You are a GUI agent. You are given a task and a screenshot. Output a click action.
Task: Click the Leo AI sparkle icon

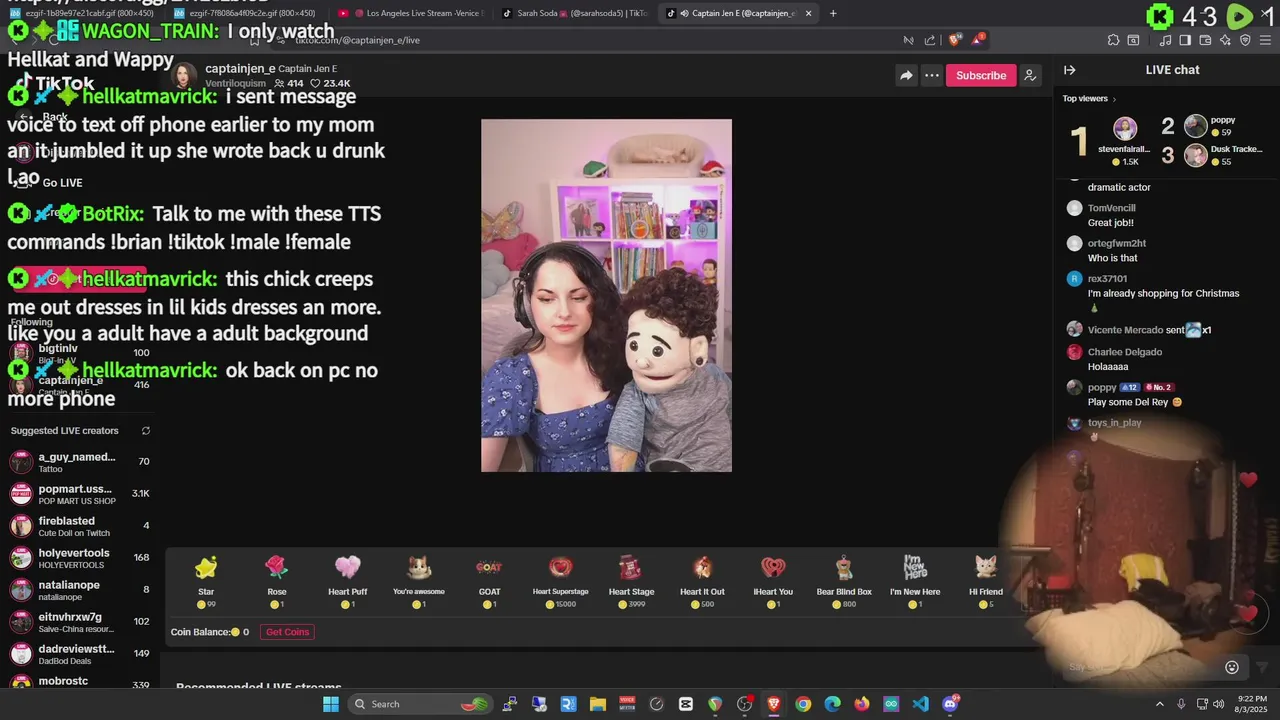click(1225, 40)
